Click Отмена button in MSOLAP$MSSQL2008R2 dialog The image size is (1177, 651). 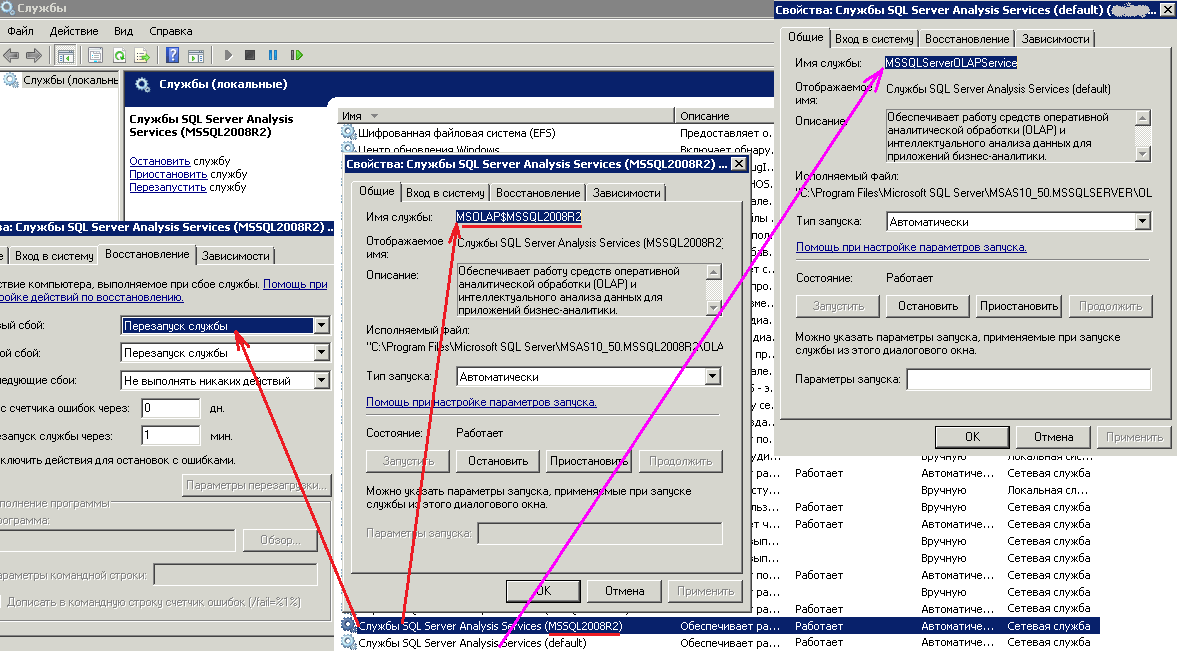[625, 591]
